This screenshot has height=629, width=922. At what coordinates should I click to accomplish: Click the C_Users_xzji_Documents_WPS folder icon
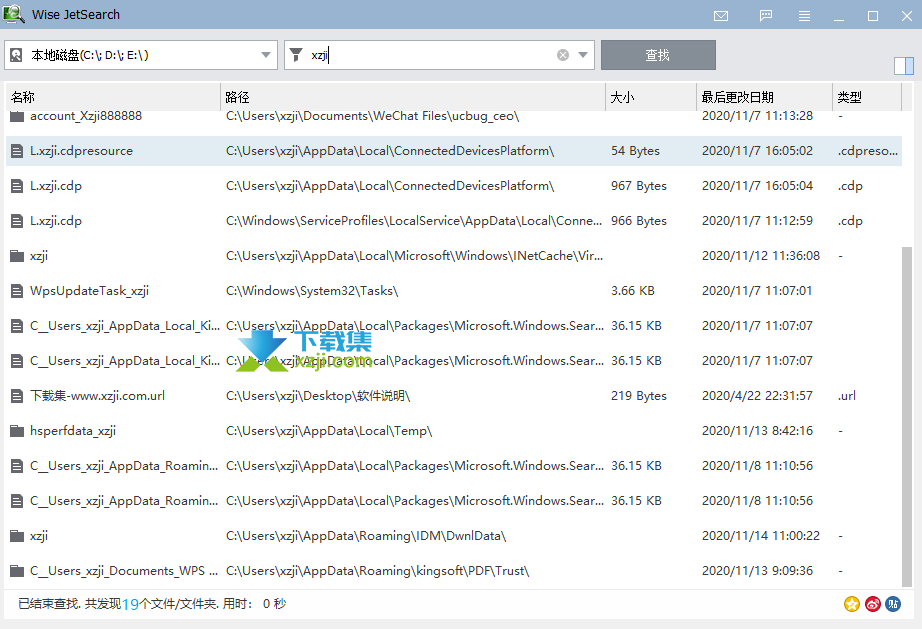pos(17,571)
